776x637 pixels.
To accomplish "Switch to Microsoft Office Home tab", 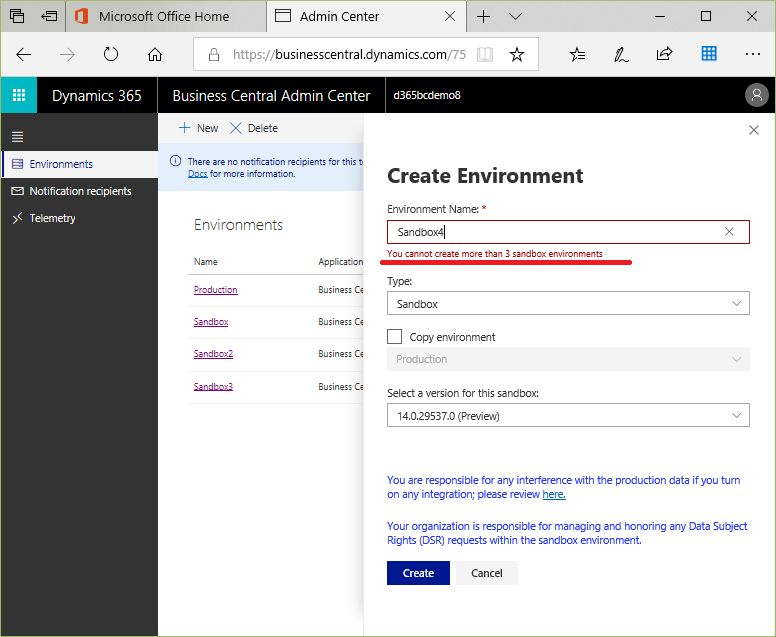I will pyautogui.click(x=166, y=16).
